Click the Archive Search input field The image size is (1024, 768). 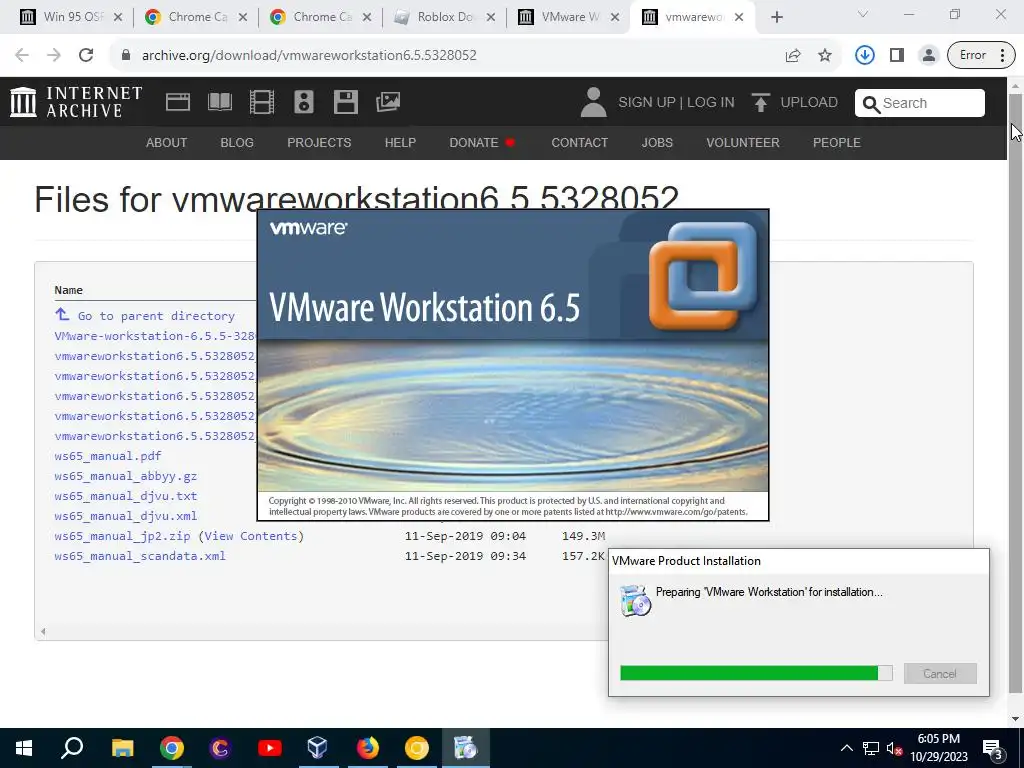[920, 103]
